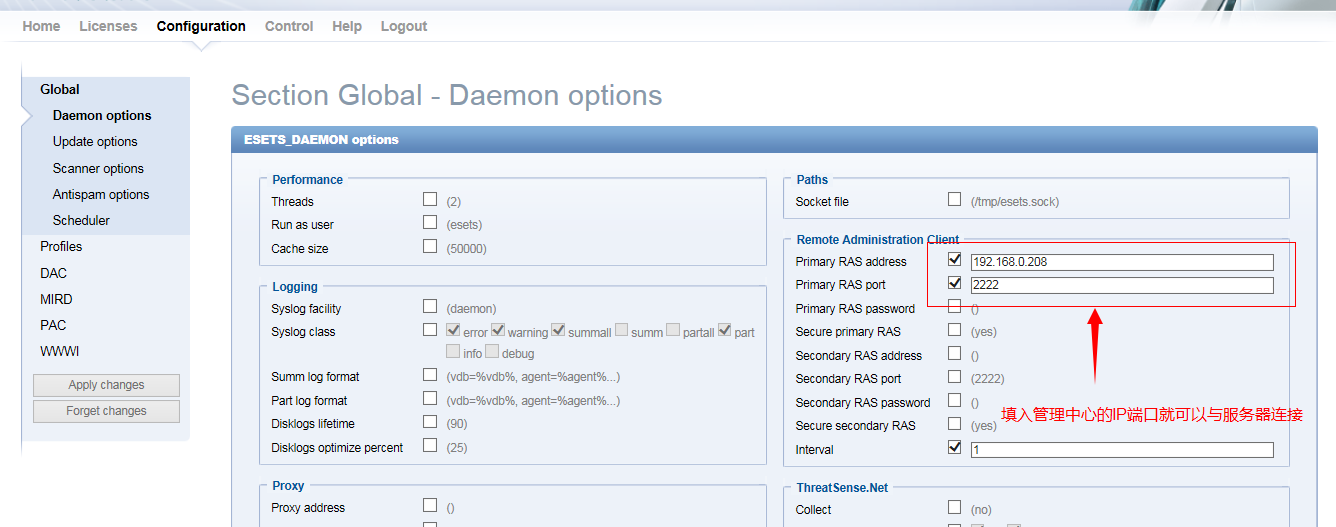Enable the Threads checkbox

pos(430,200)
